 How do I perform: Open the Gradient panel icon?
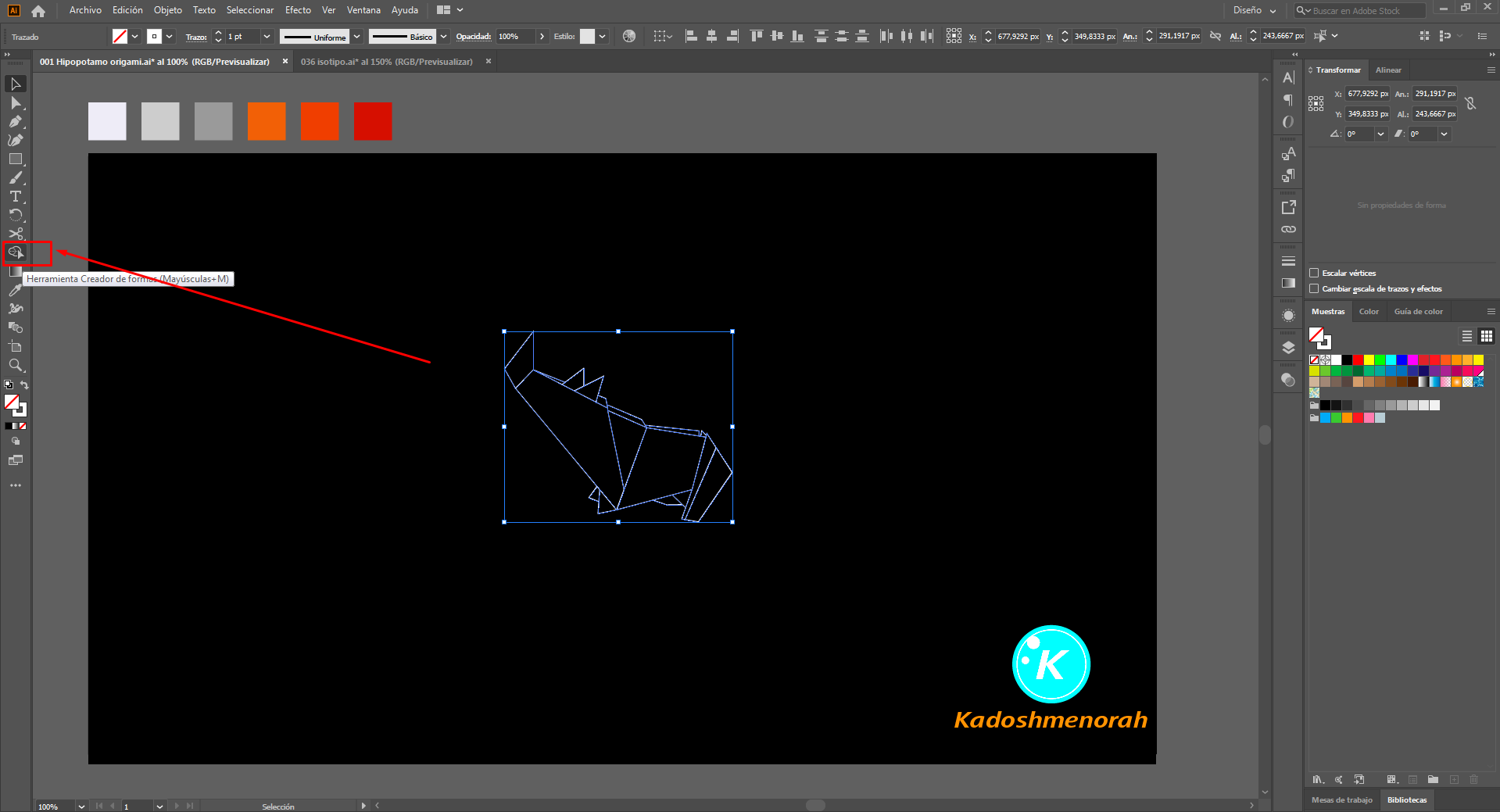(1288, 283)
